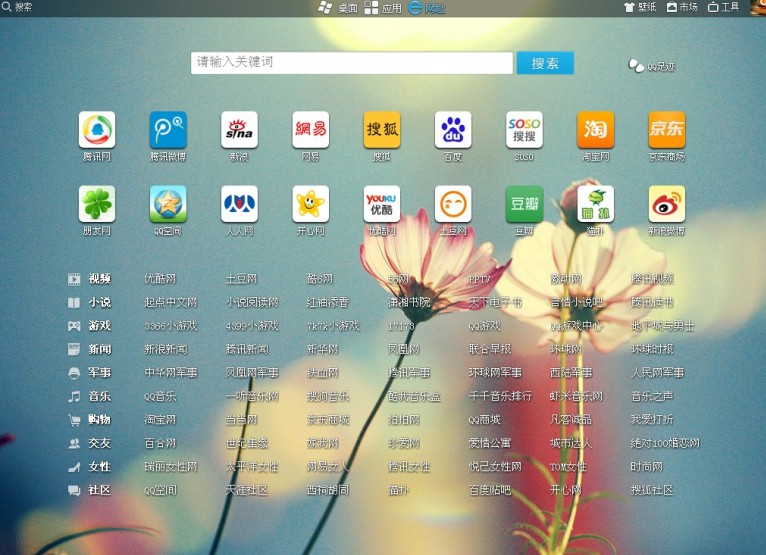Open the 中华网军事 link
The width and height of the screenshot is (766, 555).
click(171, 373)
